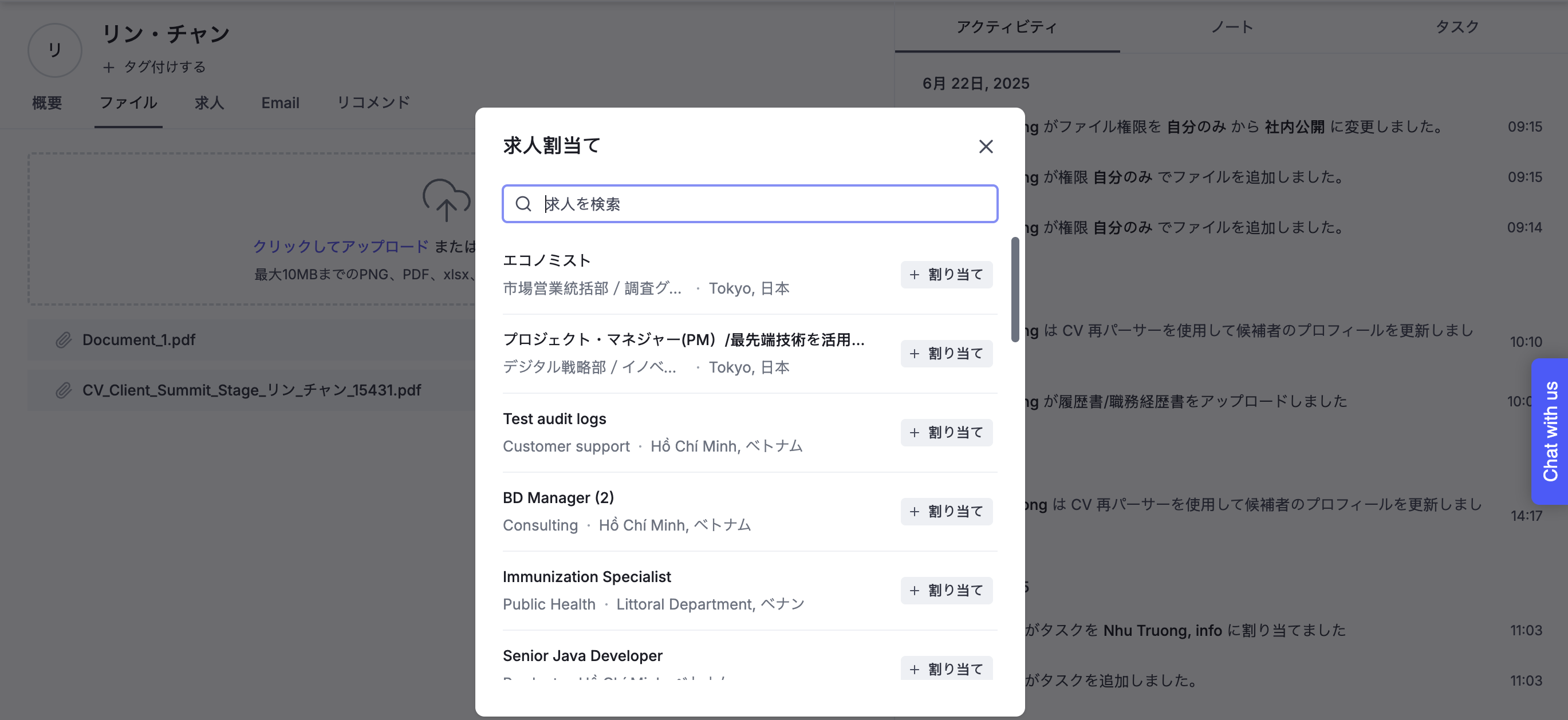Open the タスク tab
The image size is (1568, 720).
coord(1456,27)
